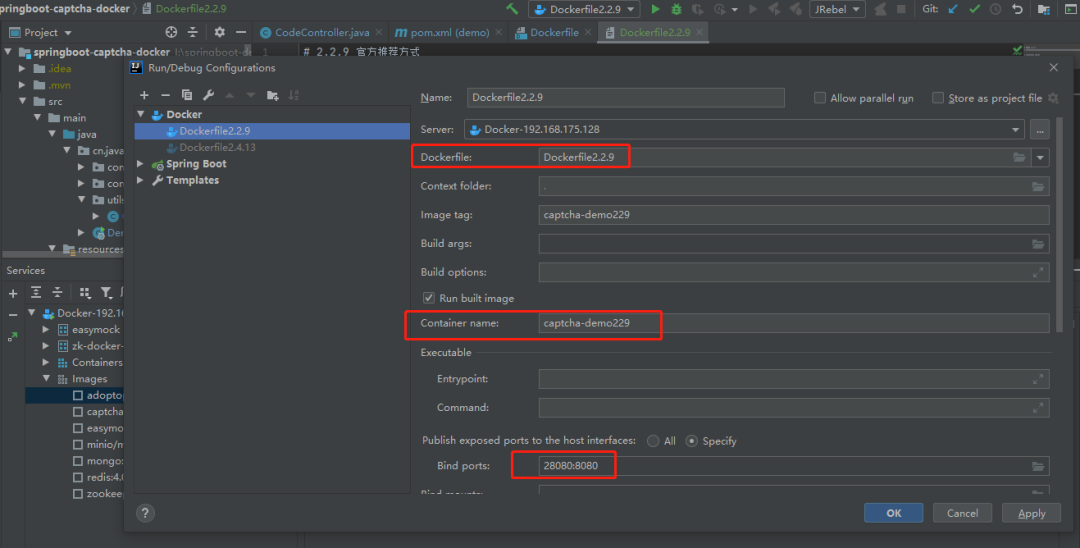Open edit templates wrench icon in dialog toolbar

click(x=208, y=95)
